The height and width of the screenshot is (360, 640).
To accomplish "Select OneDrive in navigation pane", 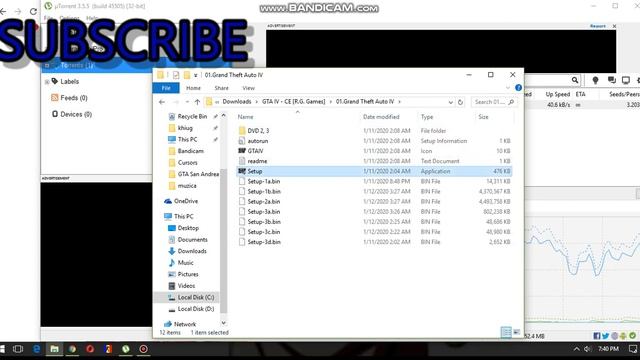I will 186,201.
